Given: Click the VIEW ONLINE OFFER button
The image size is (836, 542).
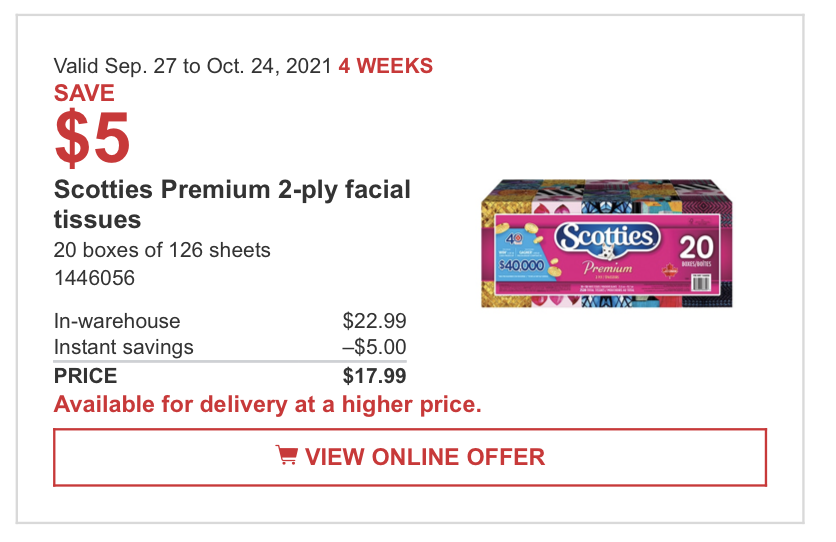Looking at the screenshot, I should (409, 457).
